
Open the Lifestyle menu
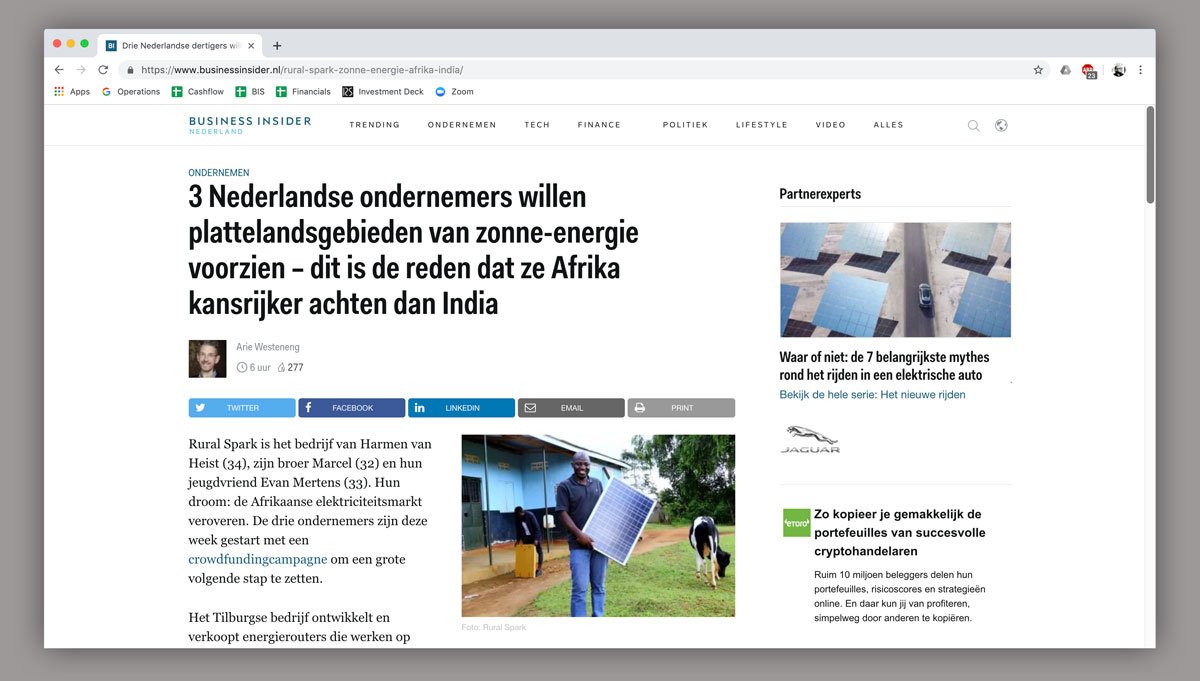pos(761,125)
